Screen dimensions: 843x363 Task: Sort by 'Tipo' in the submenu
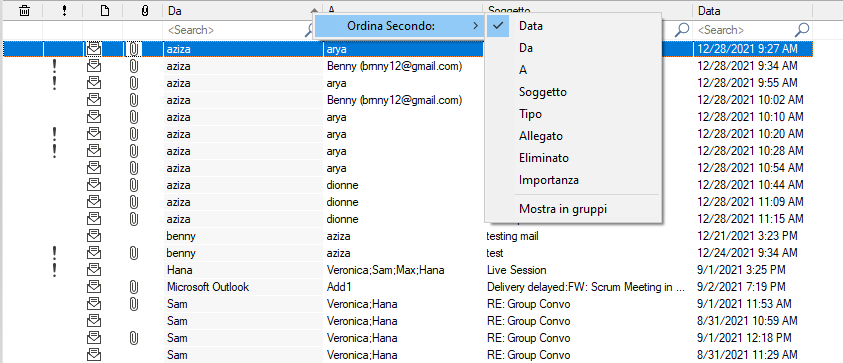[573, 114]
